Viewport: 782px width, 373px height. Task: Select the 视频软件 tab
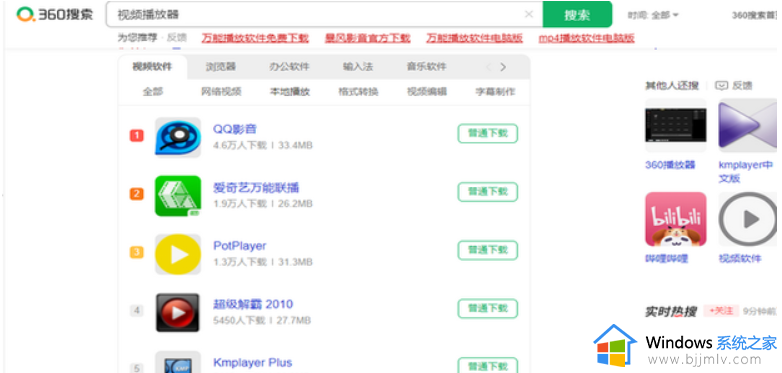click(152, 67)
